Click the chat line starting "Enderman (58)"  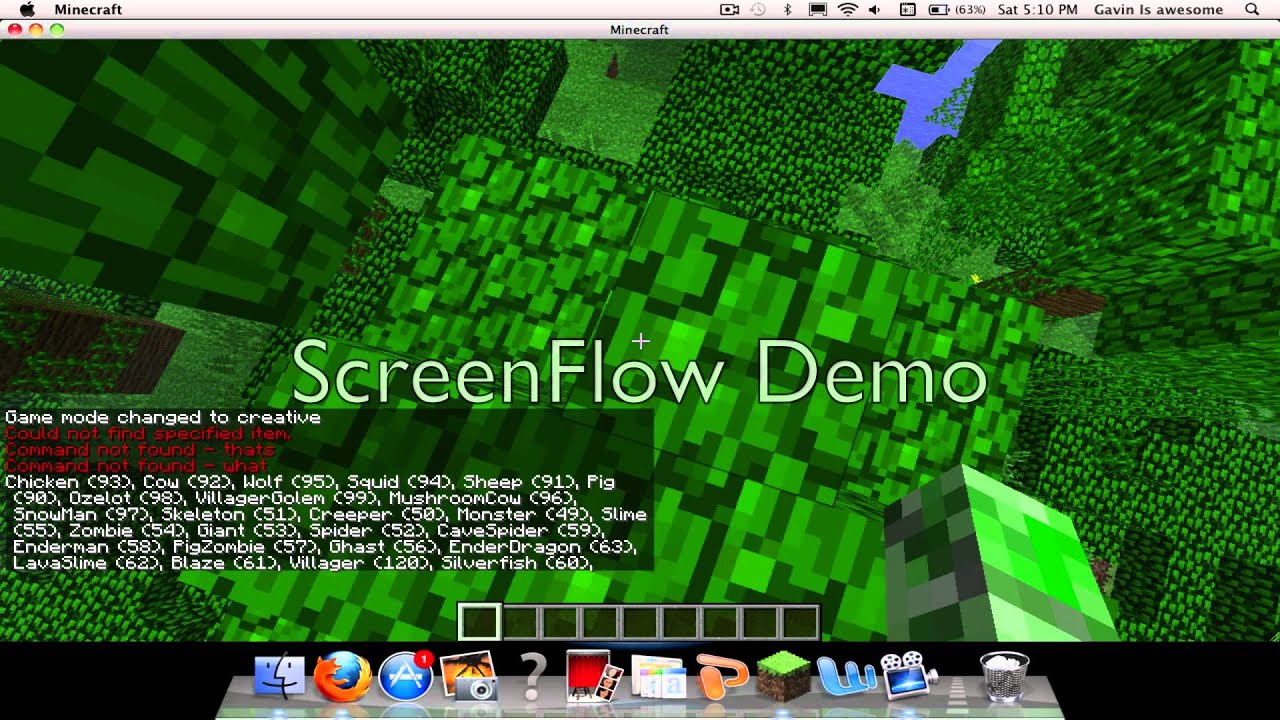point(324,547)
